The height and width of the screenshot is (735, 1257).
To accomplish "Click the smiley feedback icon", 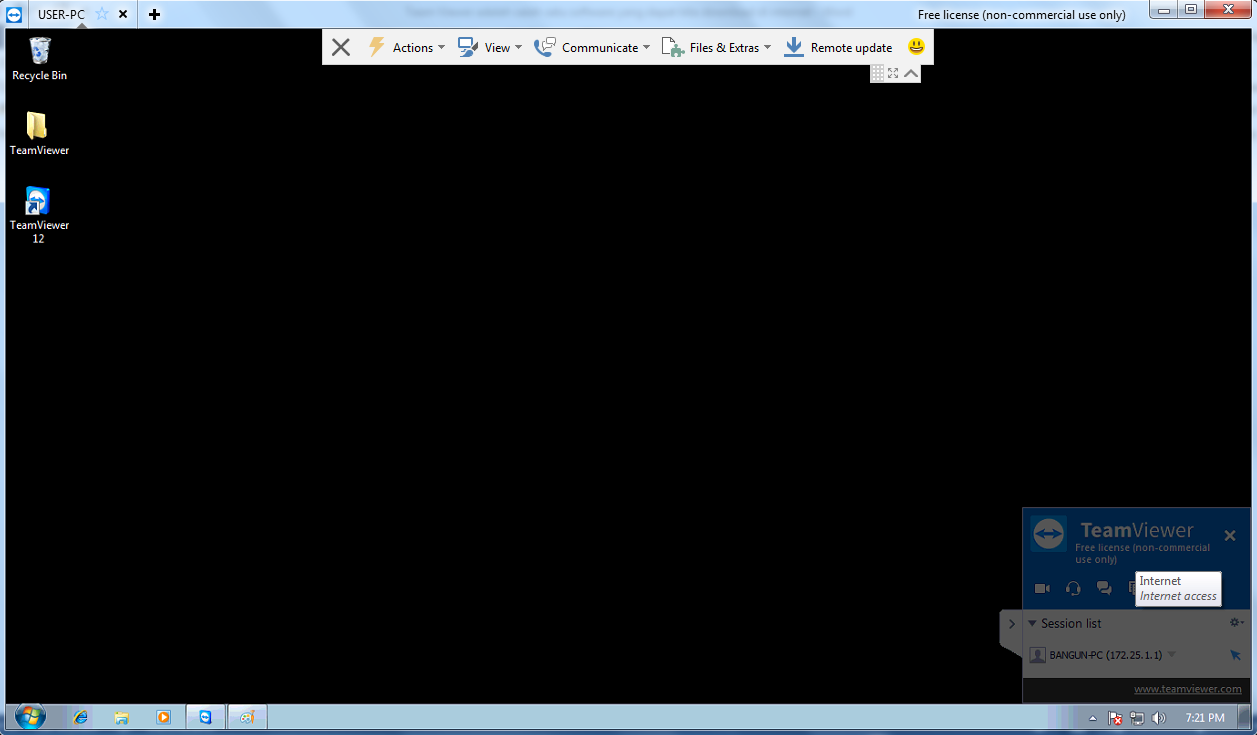I will [x=916, y=46].
